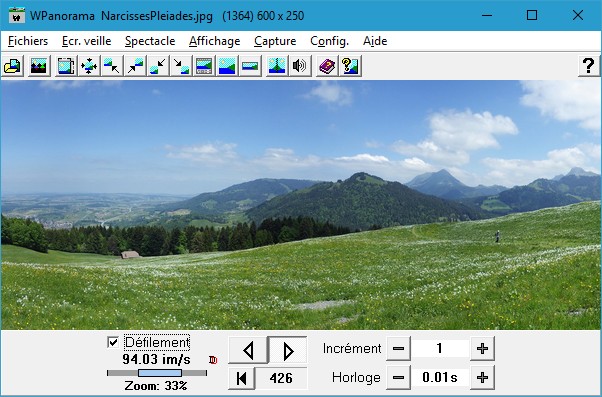Screen dimensions: 602x397
Task: Click the full-size landscape picture icon
Action: pos(227,66)
